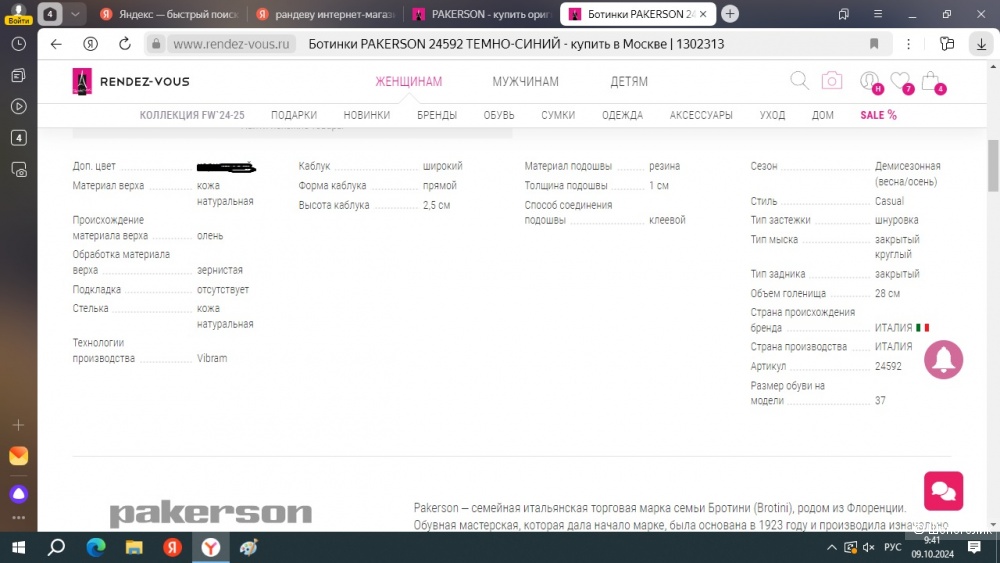Open БРЕНДЫ menu item
Image resolution: width=1000 pixels, height=563 pixels.
437,115
